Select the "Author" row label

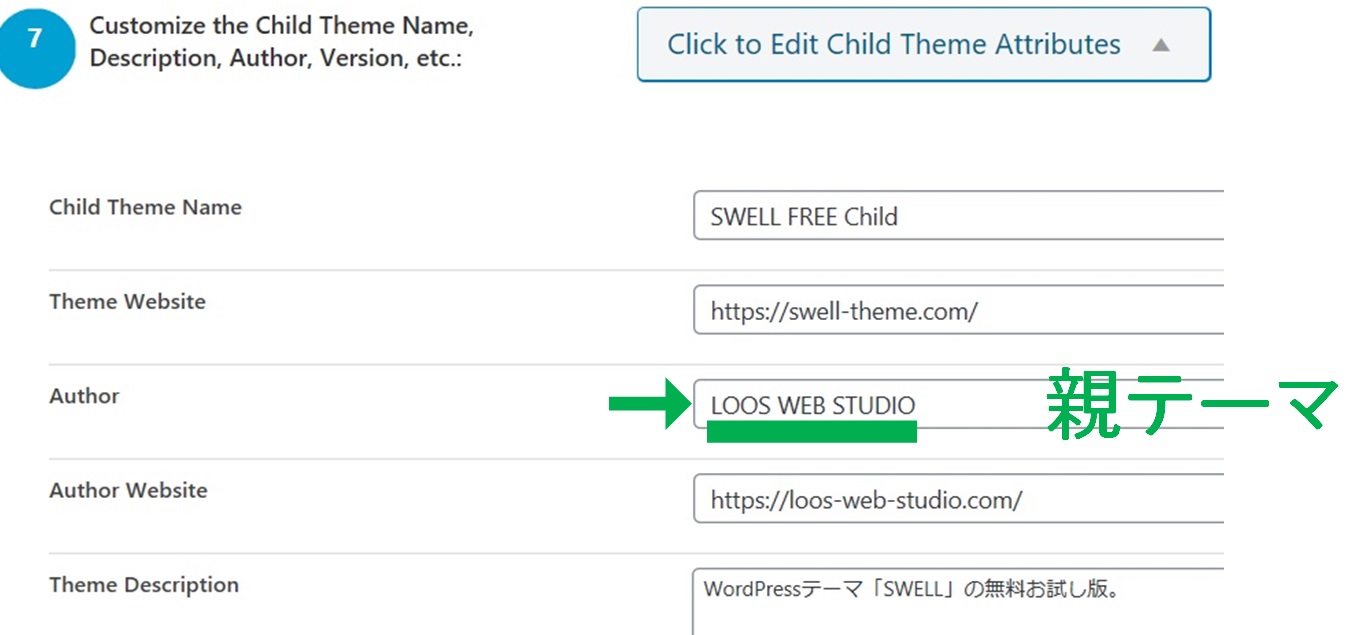point(84,396)
